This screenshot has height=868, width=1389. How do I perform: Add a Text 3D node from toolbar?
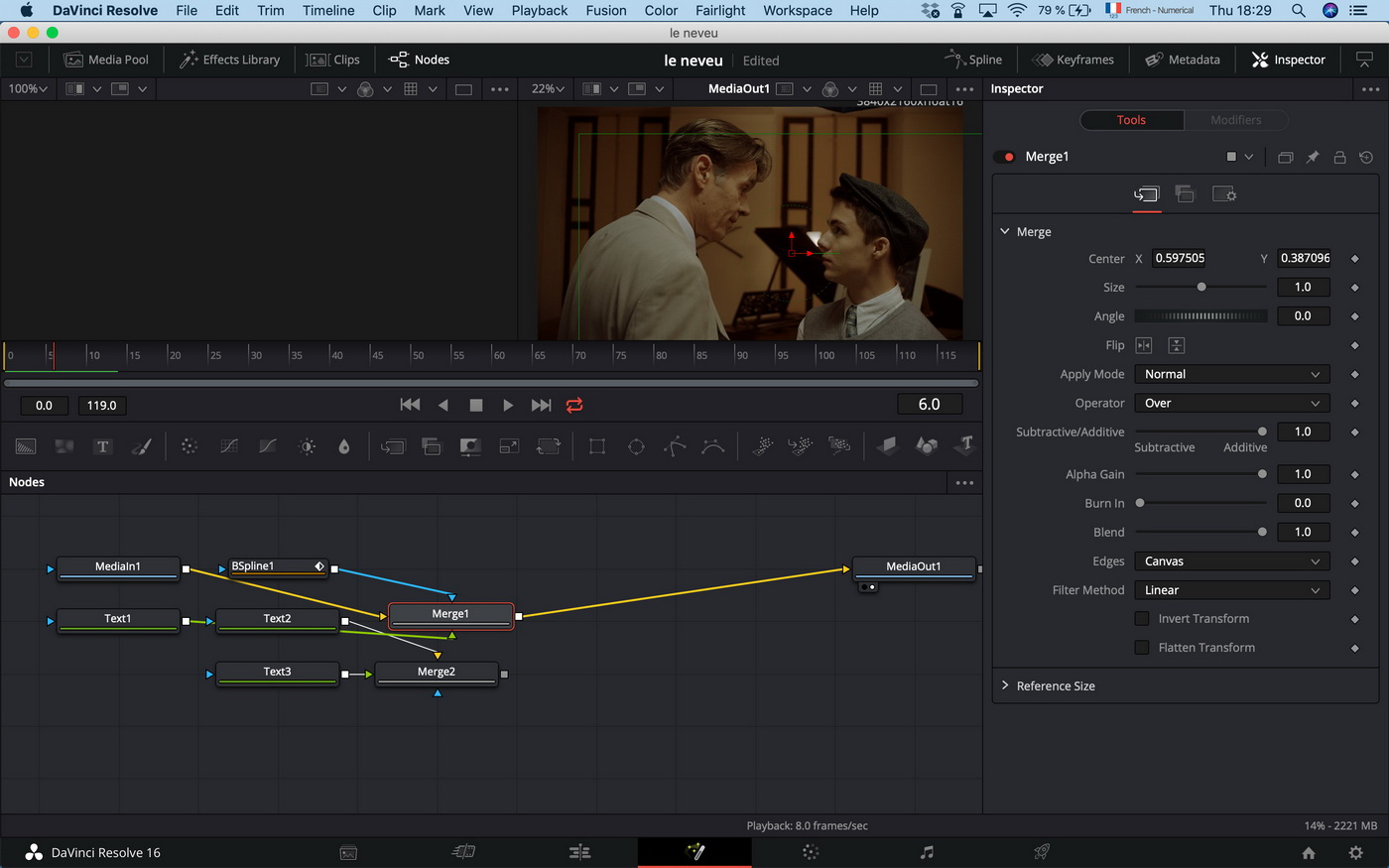click(x=964, y=446)
